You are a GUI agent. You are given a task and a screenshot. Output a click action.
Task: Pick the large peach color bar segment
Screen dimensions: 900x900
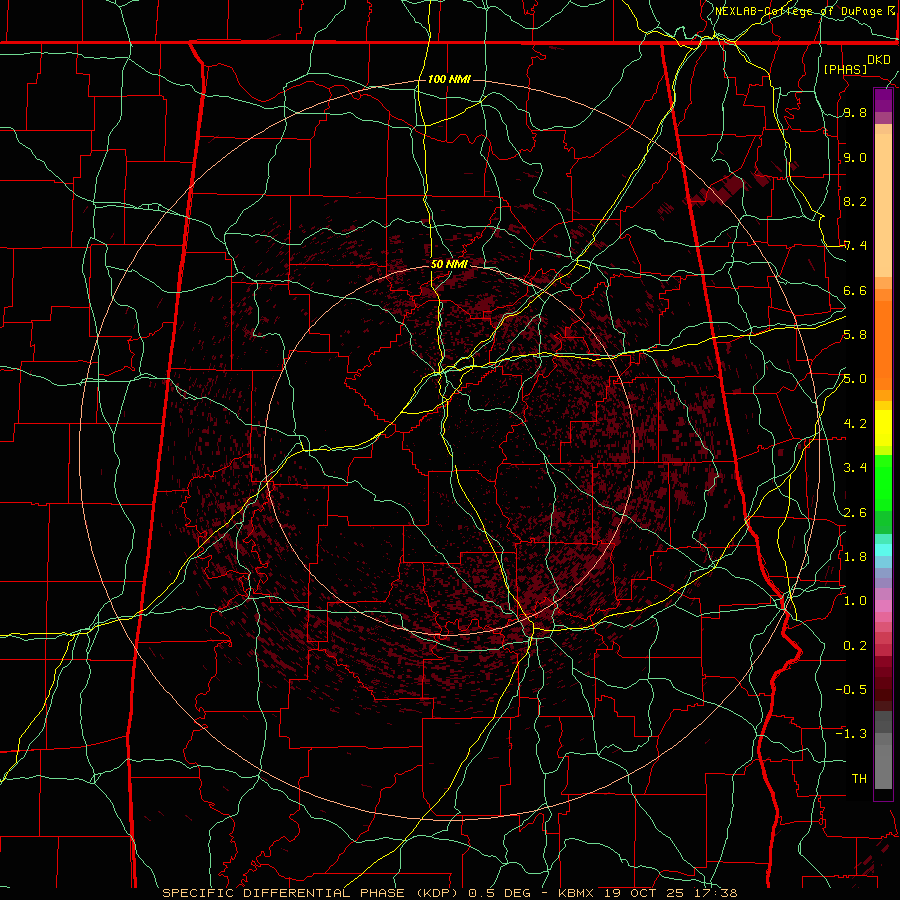pyautogui.click(x=883, y=205)
